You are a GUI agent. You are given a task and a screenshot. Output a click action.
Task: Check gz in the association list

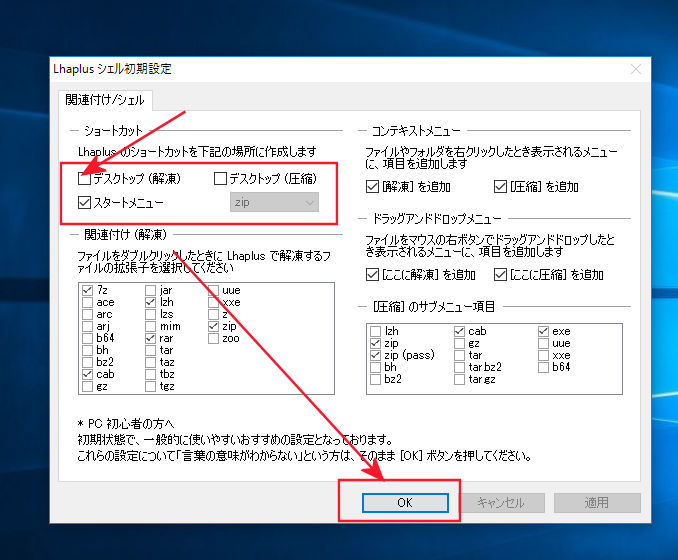[87, 386]
